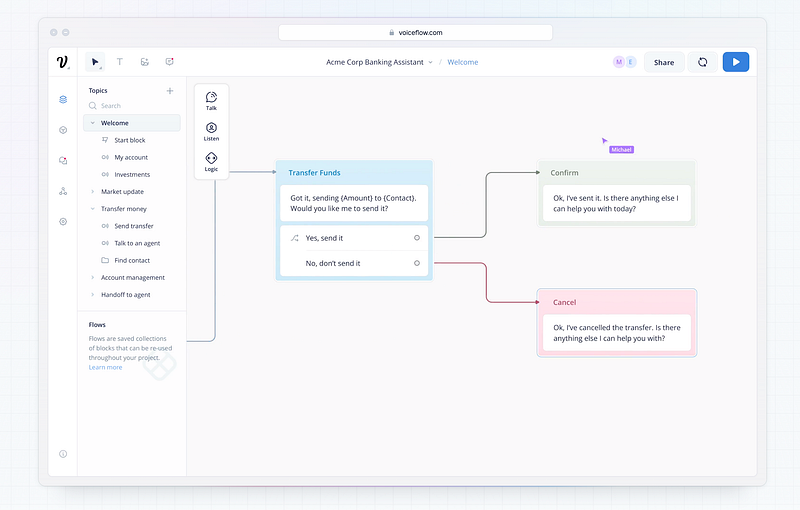The image size is (800, 510).
Task: Click the lock icon in the address bar
Action: tap(392, 32)
